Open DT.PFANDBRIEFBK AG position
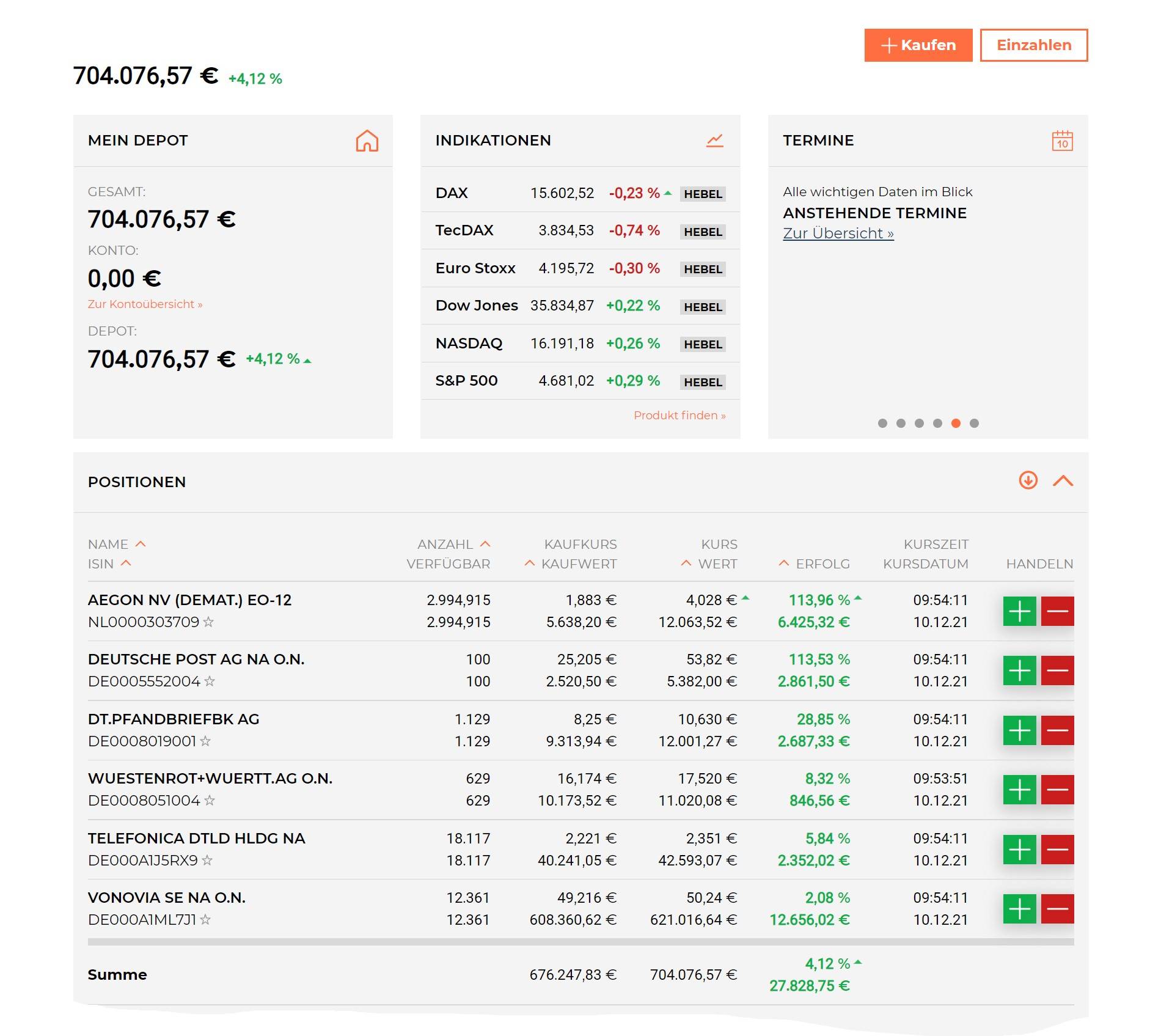Viewport: 1161px width, 1036px height. pos(174,719)
